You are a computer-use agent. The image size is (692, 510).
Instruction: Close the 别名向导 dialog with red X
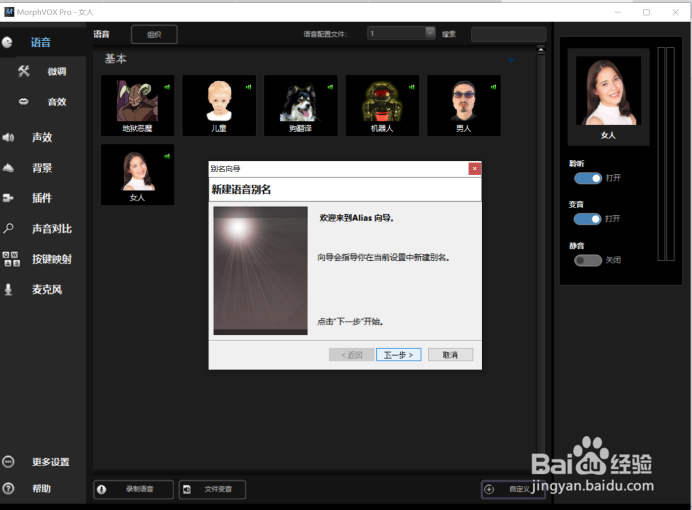click(x=474, y=169)
